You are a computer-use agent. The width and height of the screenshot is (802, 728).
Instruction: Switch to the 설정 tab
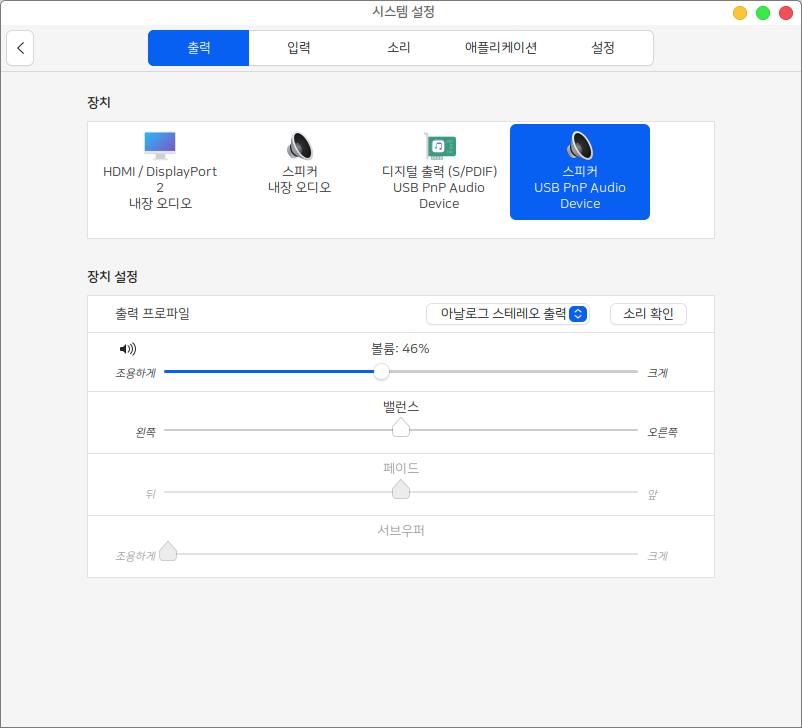[602, 48]
